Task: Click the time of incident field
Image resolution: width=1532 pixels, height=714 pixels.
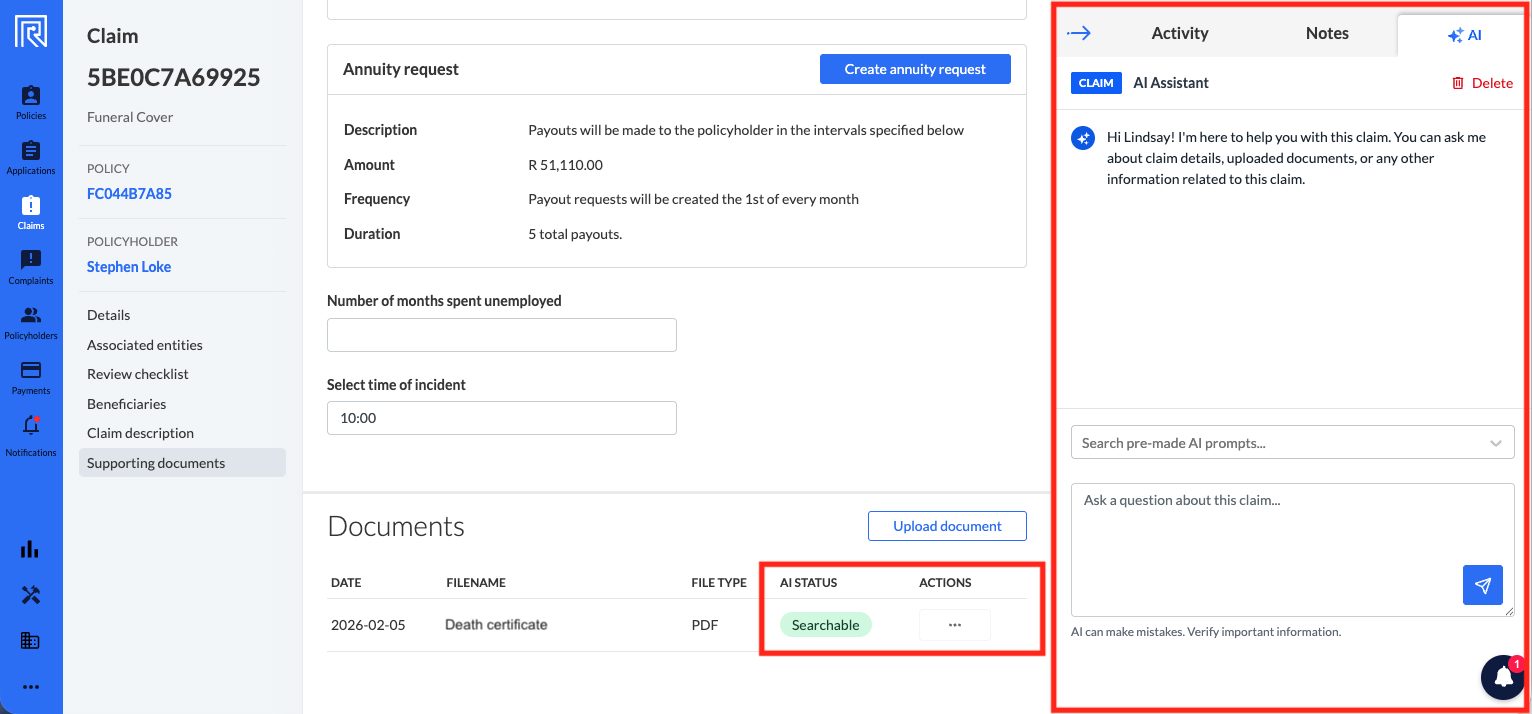Action: pyautogui.click(x=502, y=418)
